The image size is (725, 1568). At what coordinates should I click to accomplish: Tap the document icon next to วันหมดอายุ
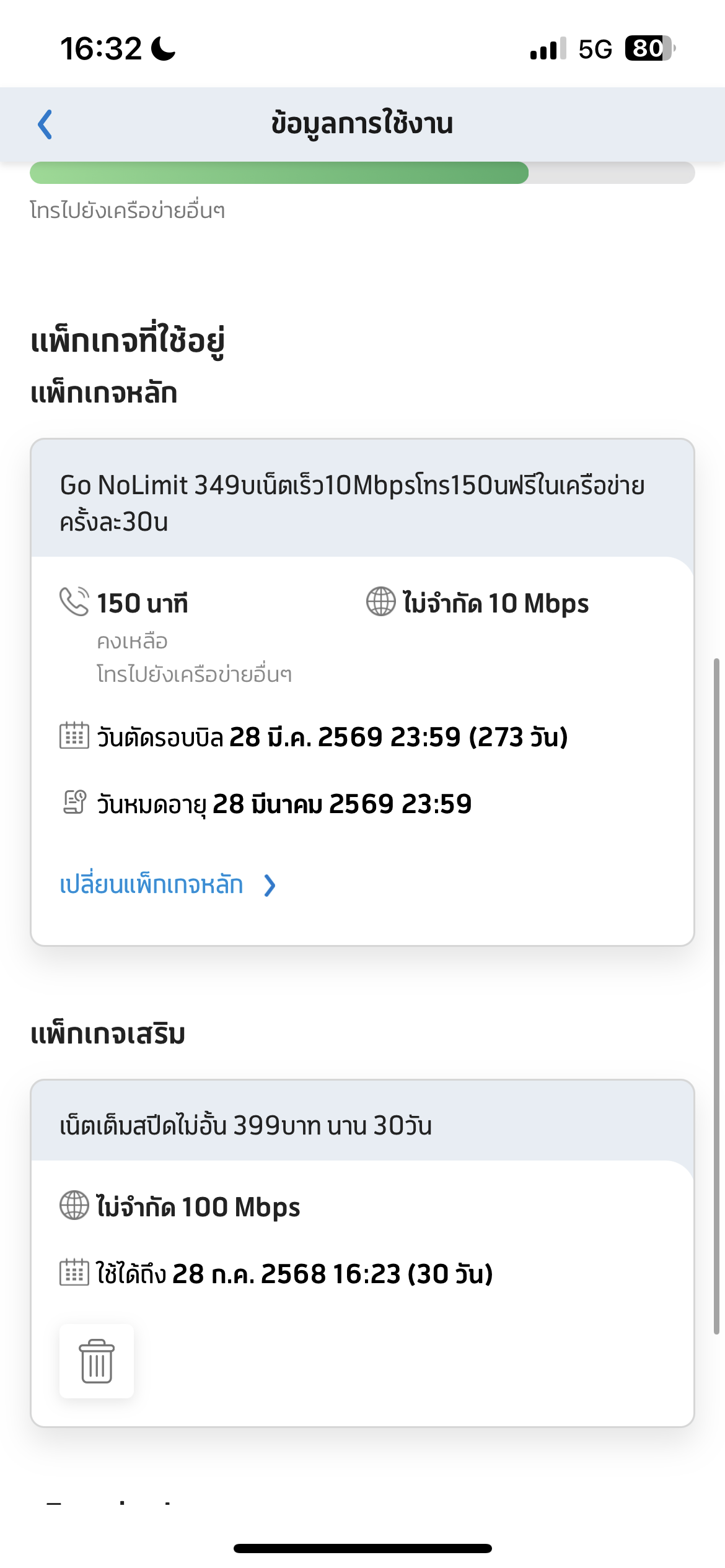74,802
